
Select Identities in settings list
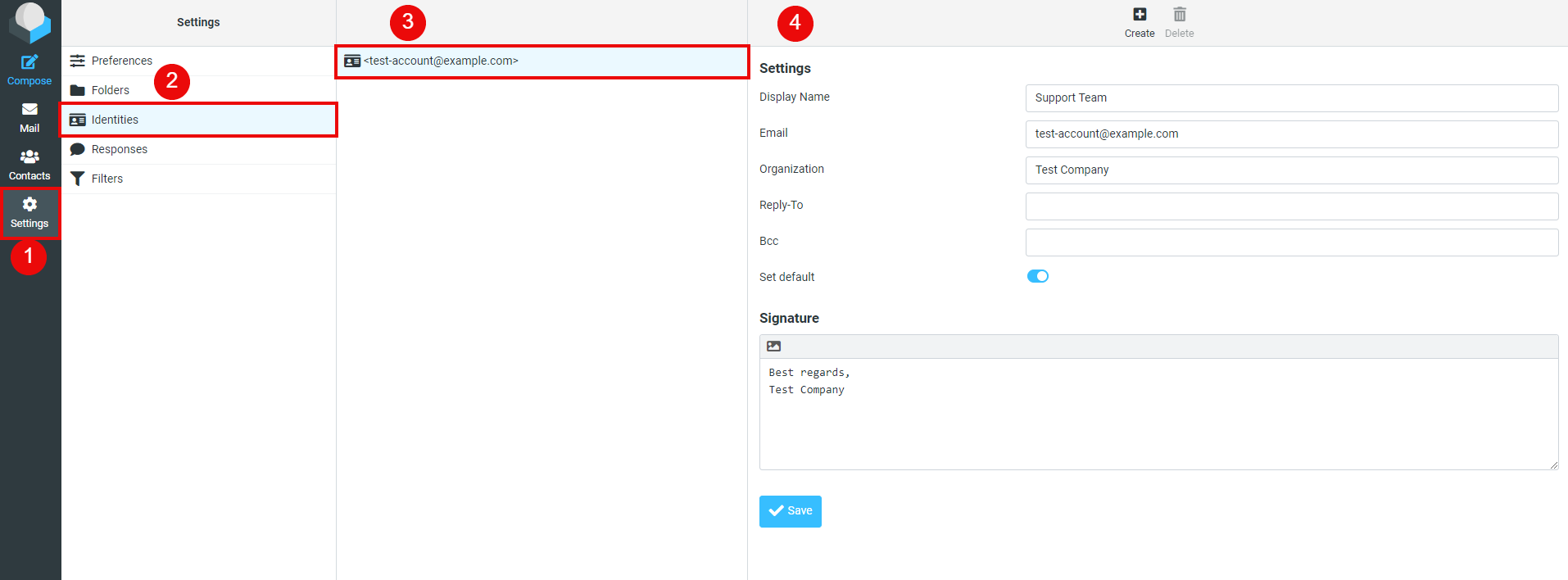coord(115,120)
